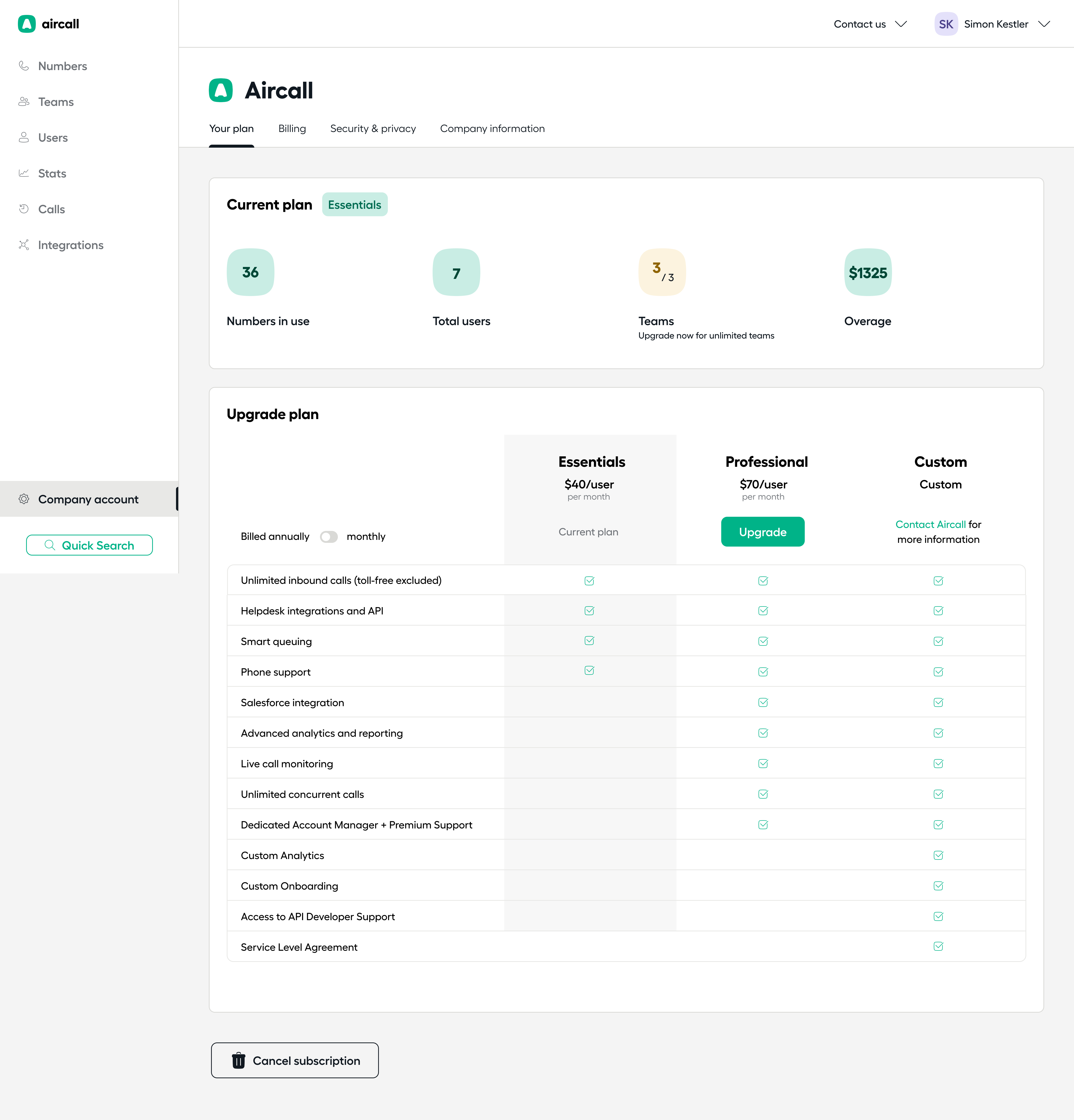The image size is (1074, 1120).
Task: Check the Smart queuing Essentials checkmark
Action: pyautogui.click(x=589, y=641)
